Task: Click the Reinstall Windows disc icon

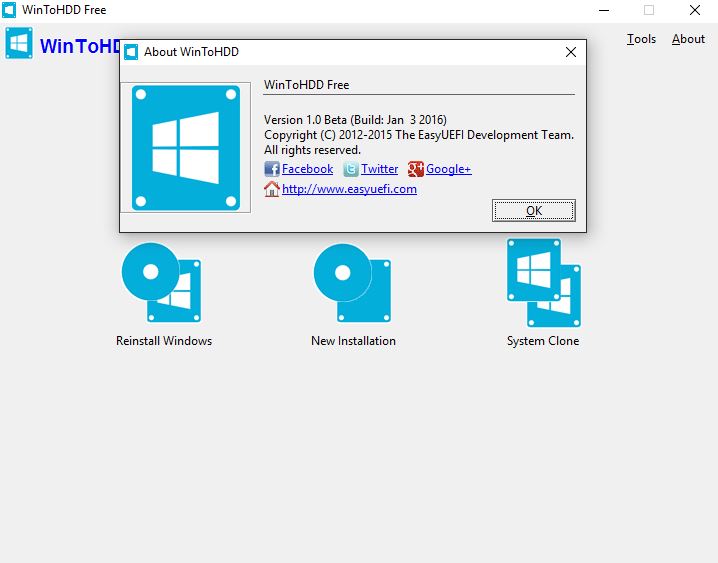Action: tap(161, 282)
